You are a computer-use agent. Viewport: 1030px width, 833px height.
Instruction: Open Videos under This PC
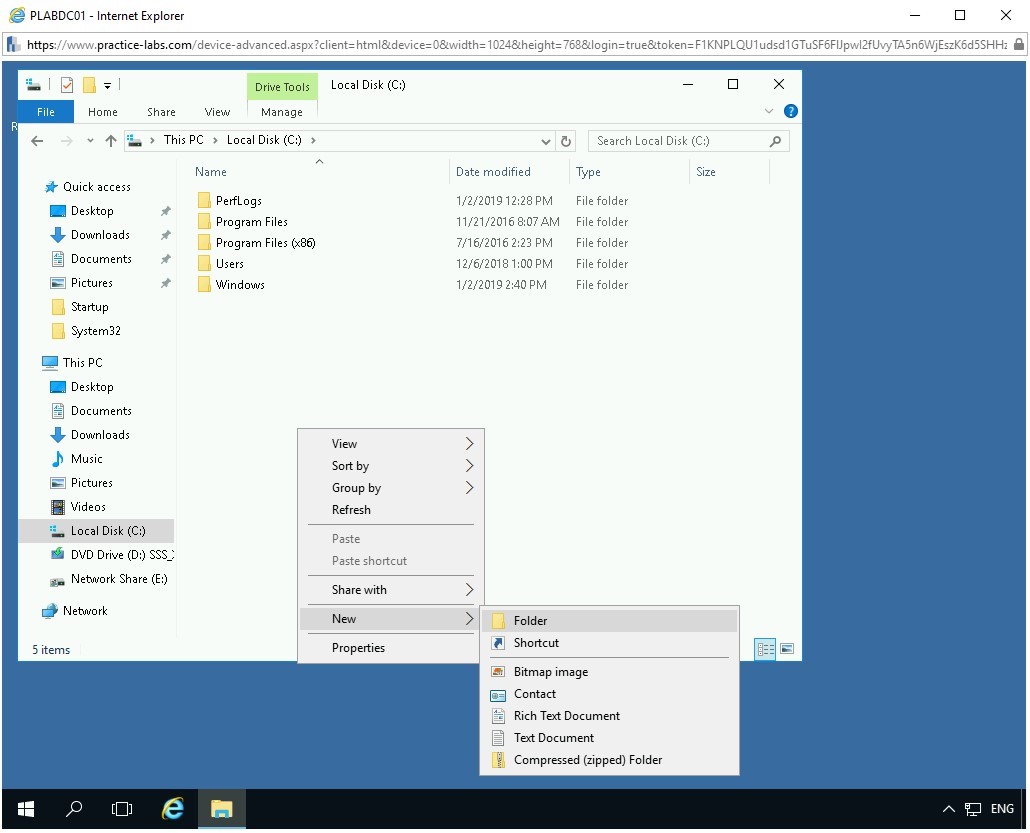pyautogui.click(x=87, y=507)
